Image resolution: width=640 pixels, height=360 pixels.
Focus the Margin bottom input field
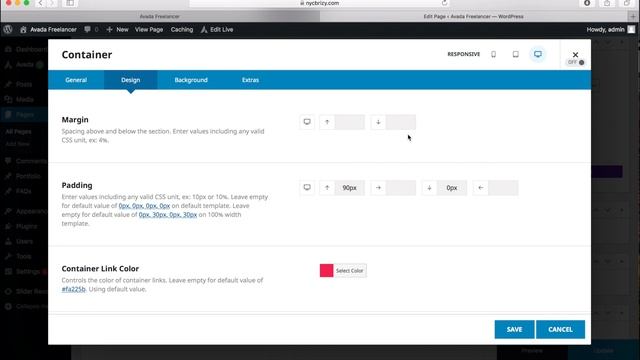401,122
